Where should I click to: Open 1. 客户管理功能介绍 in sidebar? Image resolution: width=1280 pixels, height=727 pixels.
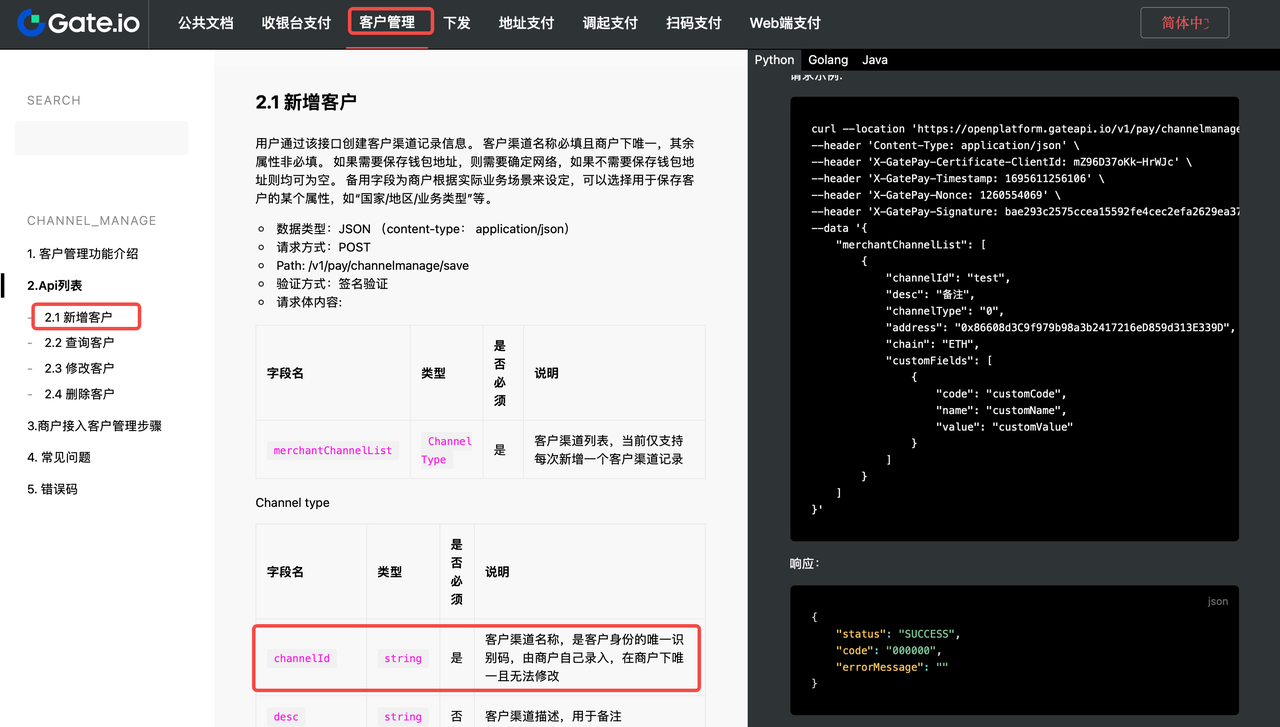83,254
